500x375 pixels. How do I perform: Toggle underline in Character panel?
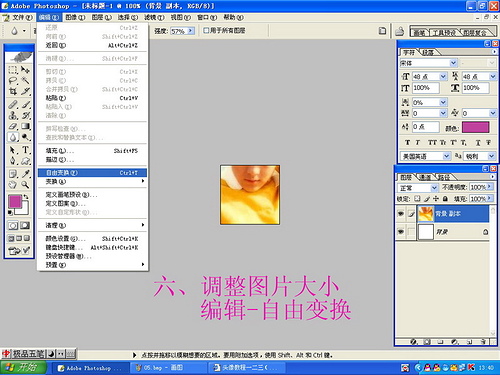pyautogui.click(x=478, y=143)
